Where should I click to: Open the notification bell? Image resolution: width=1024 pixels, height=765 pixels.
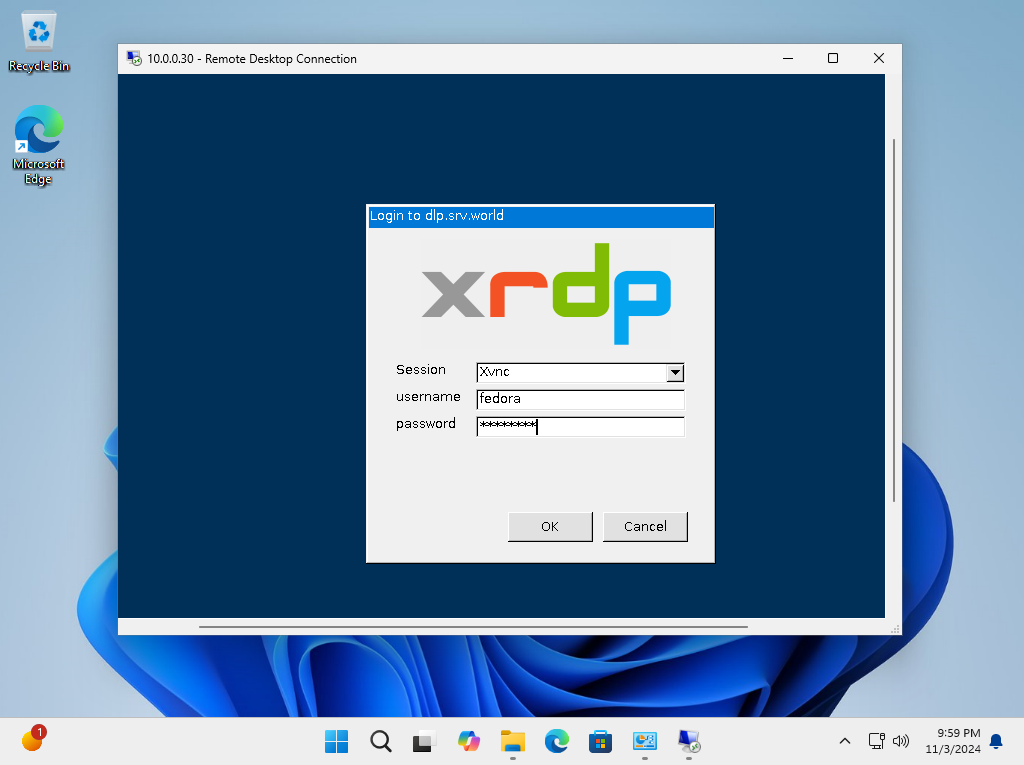click(x=996, y=741)
